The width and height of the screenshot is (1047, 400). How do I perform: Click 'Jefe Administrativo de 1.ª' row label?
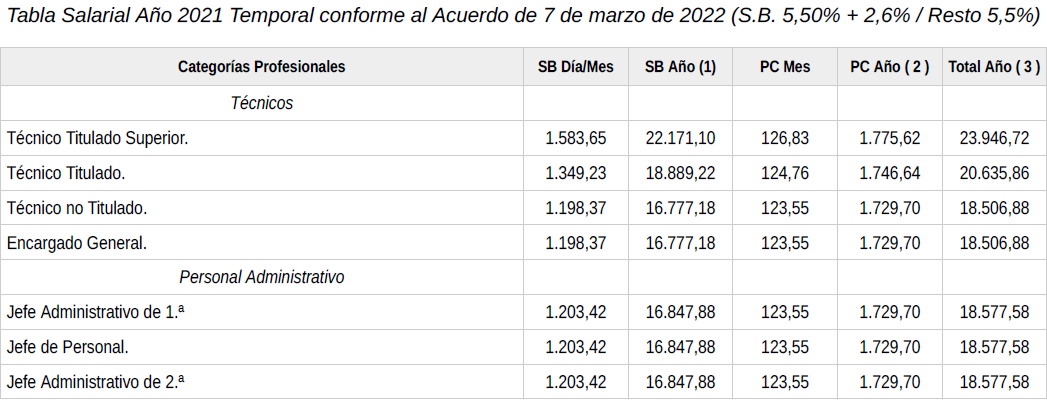[x=96, y=312]
